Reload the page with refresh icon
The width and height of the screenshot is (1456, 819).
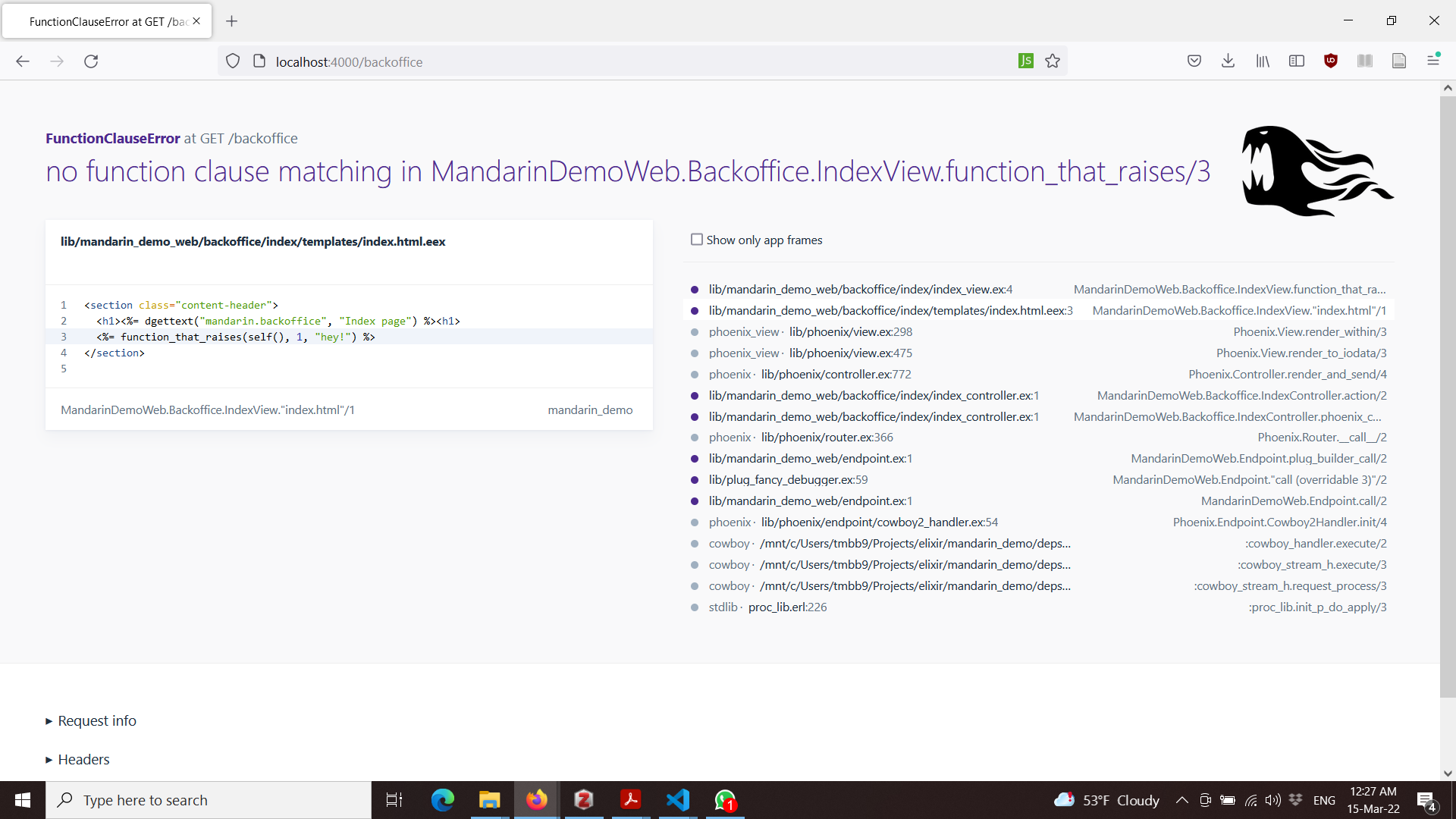click(91, 61)
